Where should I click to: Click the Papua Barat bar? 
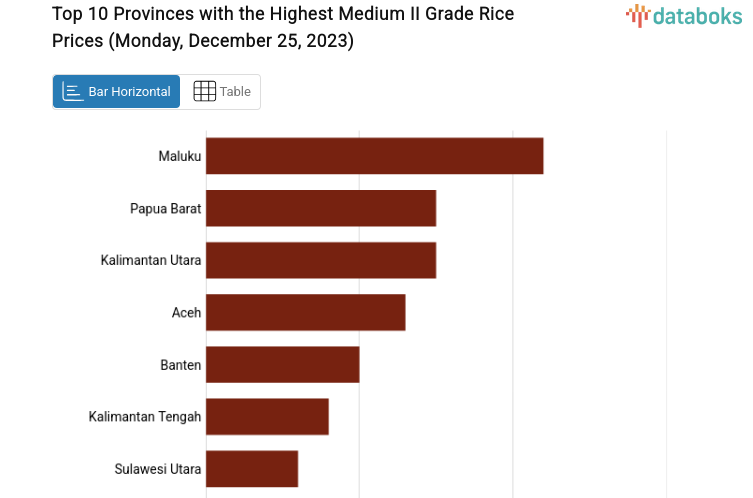(321, 208)
